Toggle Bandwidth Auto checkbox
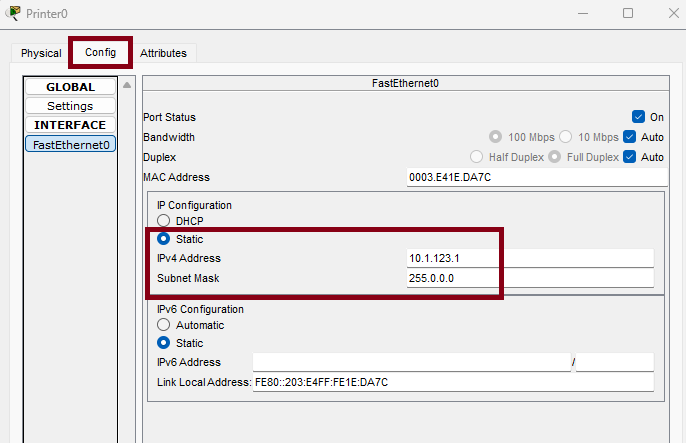Screen dimensions: 686x443 pyautogui.click(x=630, y=137)
